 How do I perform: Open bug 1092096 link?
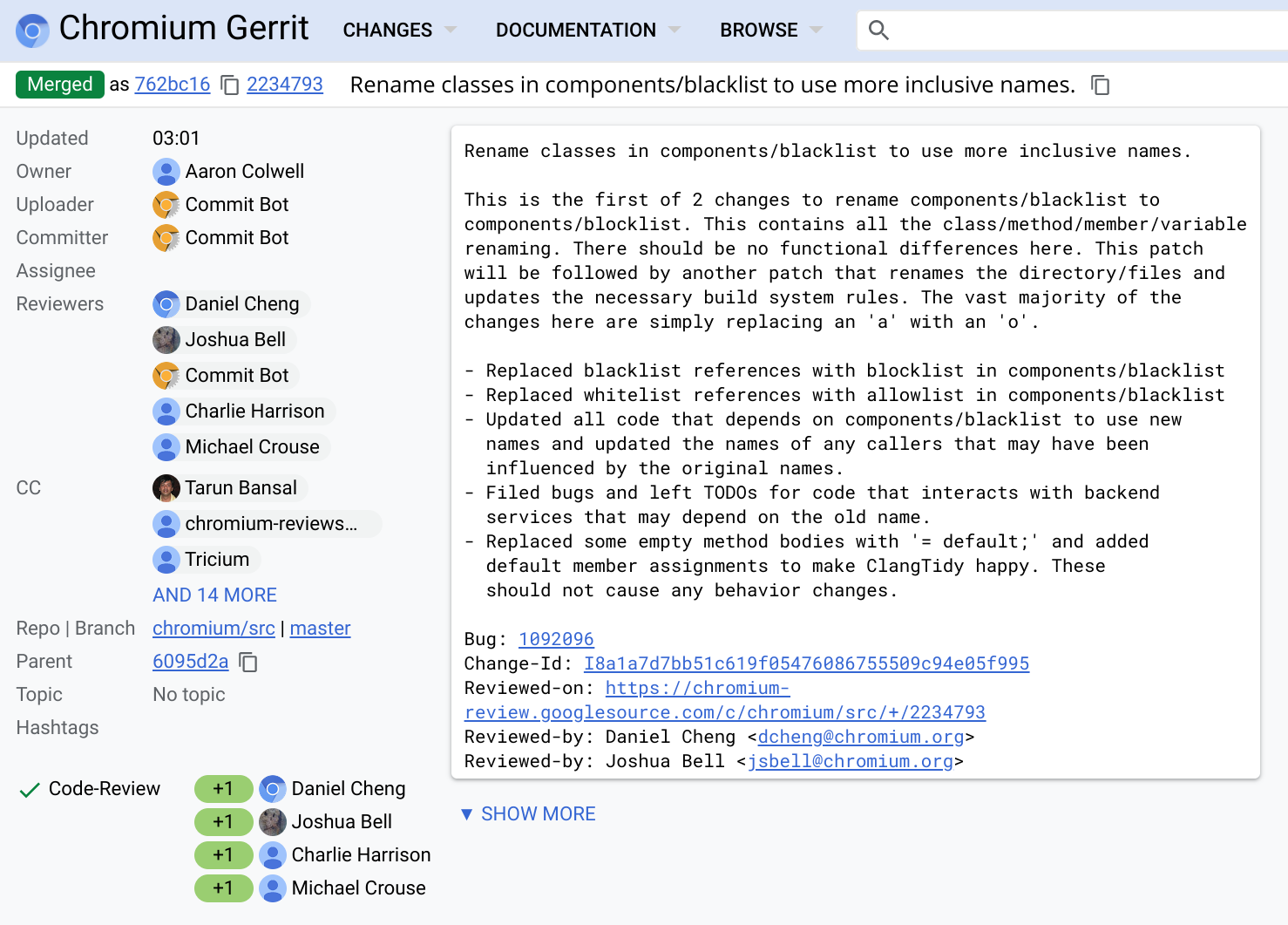pos(556,639)
